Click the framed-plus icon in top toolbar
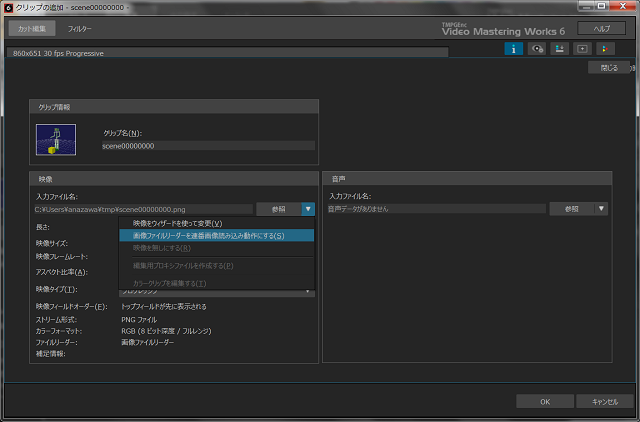The width and height of the screenshot is (640, 422). tap(582, 48)
